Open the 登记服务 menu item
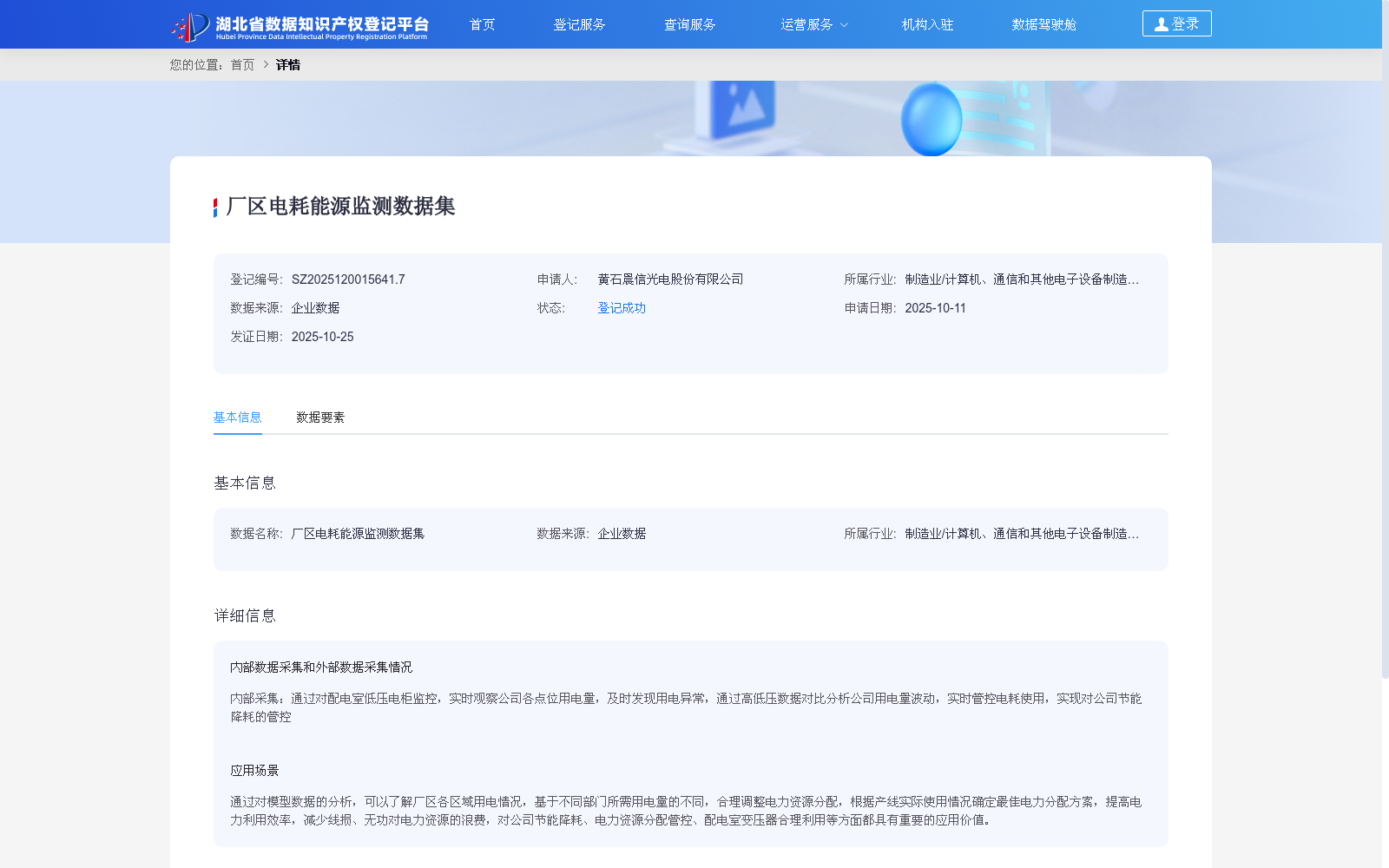Screen dimensions: 1389x868 click(x=579, y=24)
